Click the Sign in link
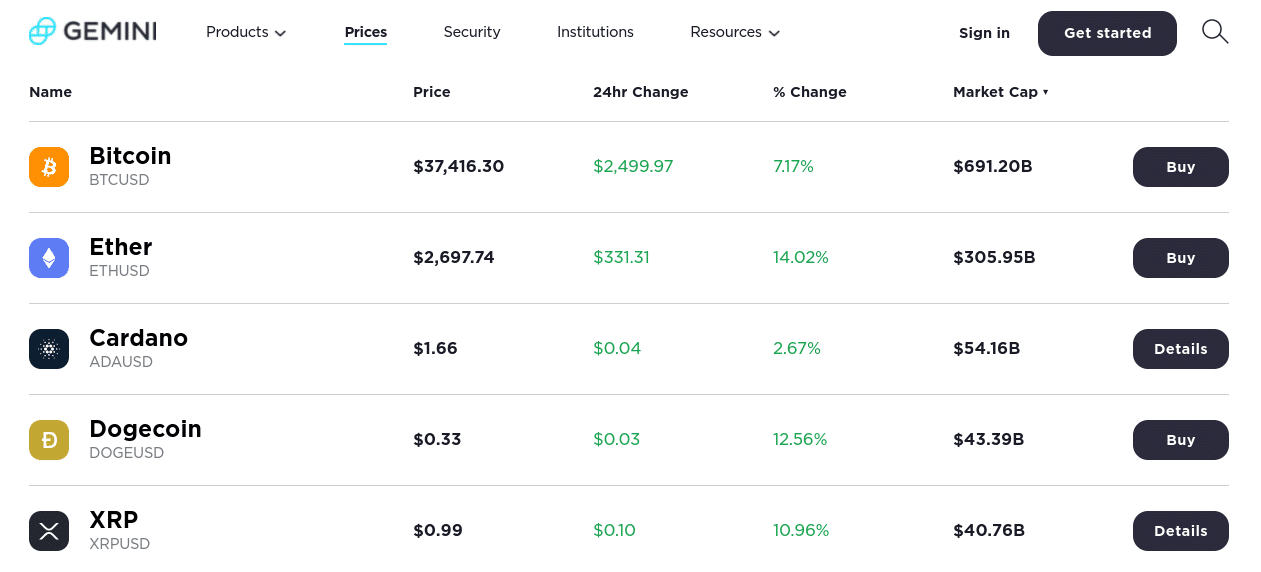The image size is (1261, 572). [x=984, y=33]
